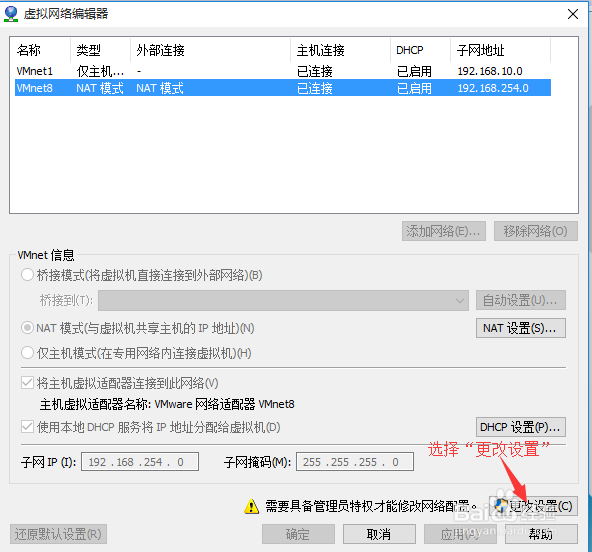This screenshot has height=552, width=592.
Task: Click subnet address 192.168.10.0 cell
Action: pyautogui.click(x=490, y=71)
